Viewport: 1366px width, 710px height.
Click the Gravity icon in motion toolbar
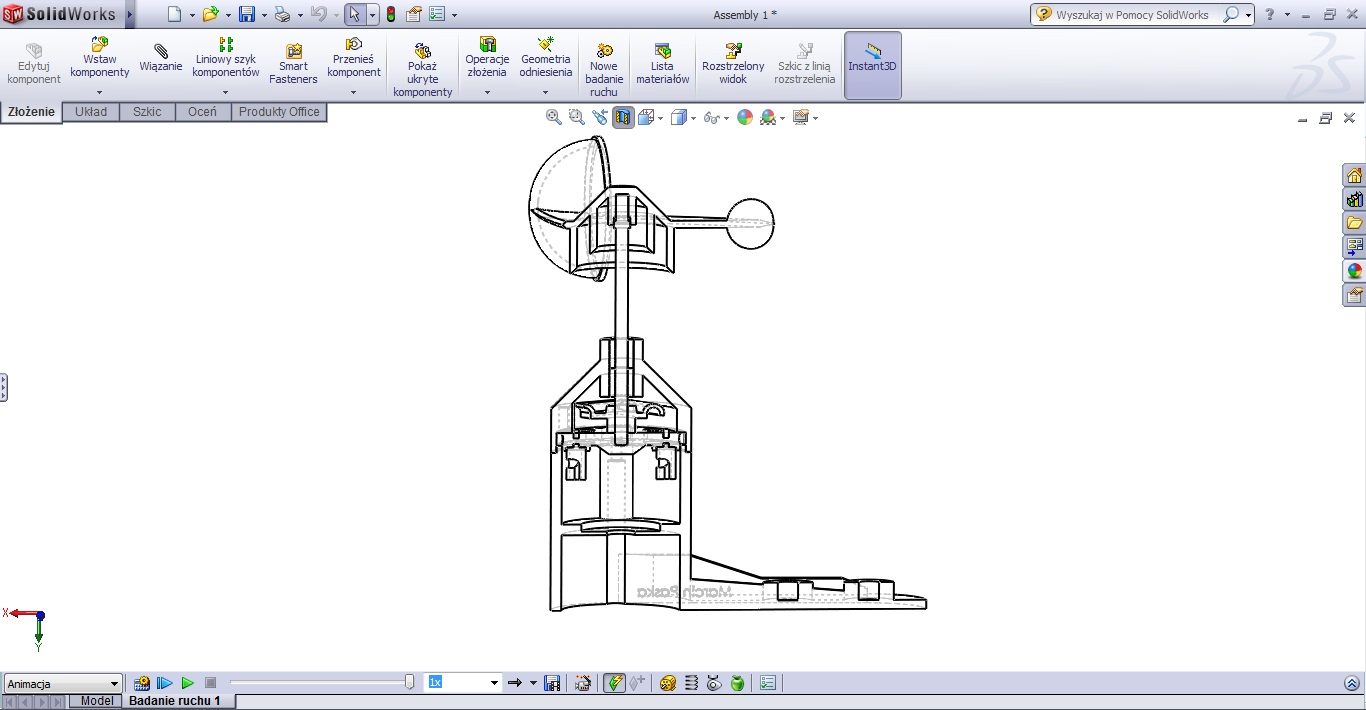(737, 682)
